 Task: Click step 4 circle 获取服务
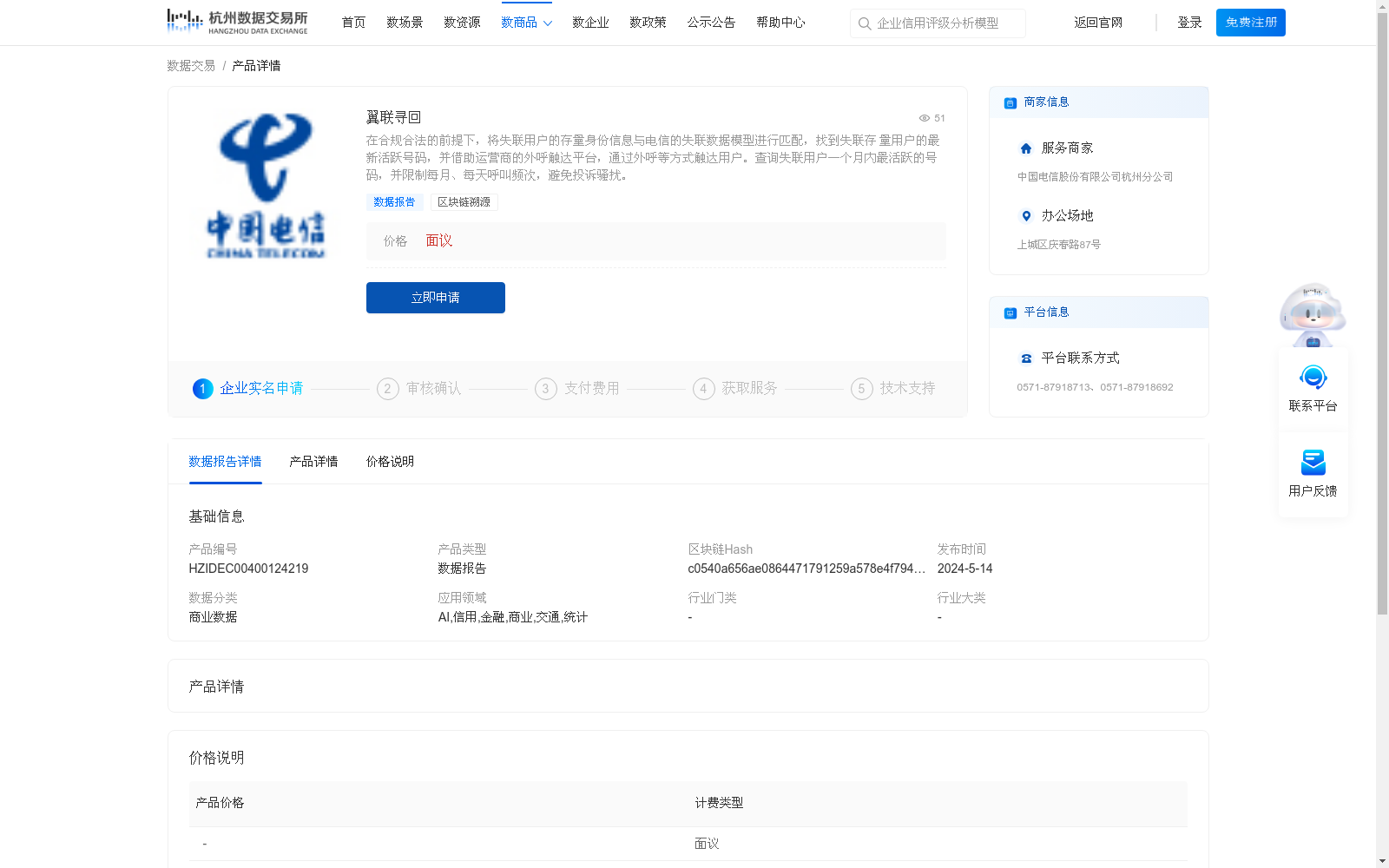(704, 389)
